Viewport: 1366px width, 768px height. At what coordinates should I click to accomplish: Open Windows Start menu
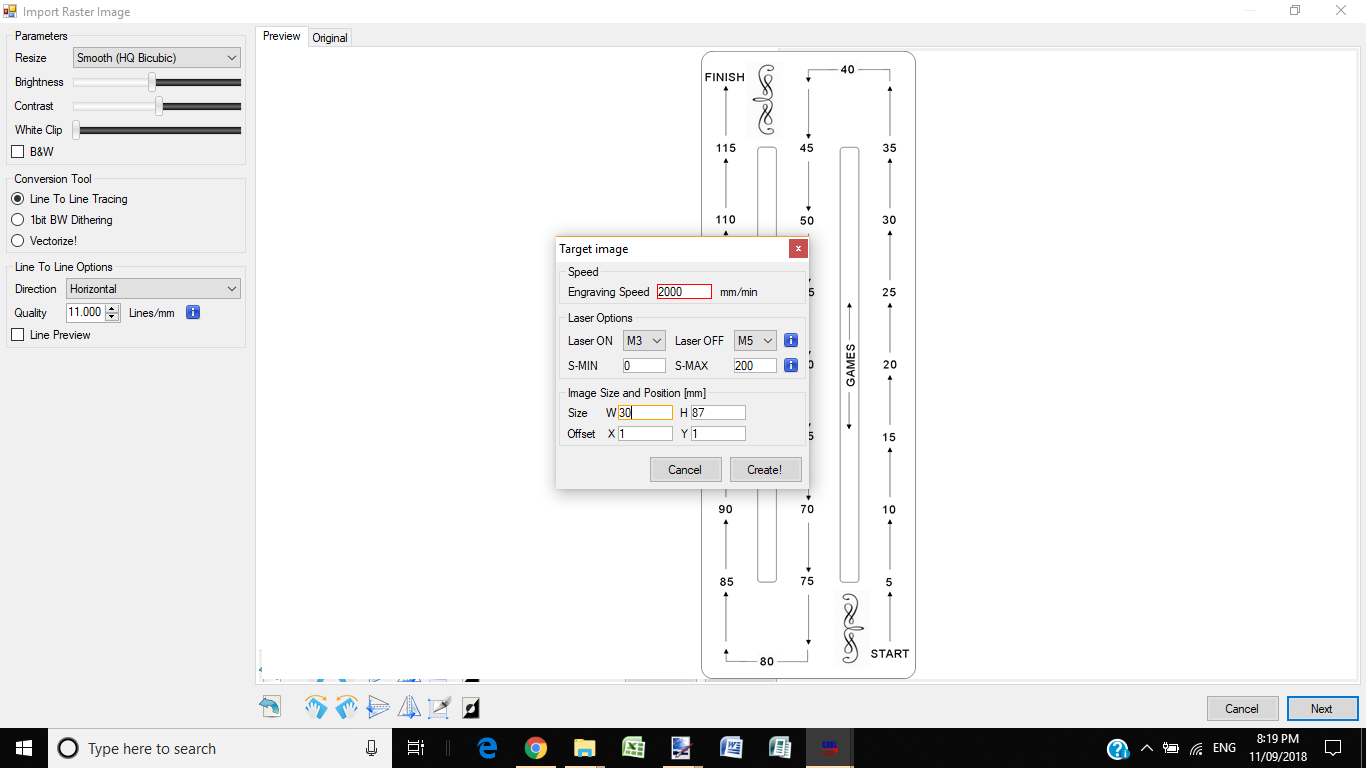(23, 748)
